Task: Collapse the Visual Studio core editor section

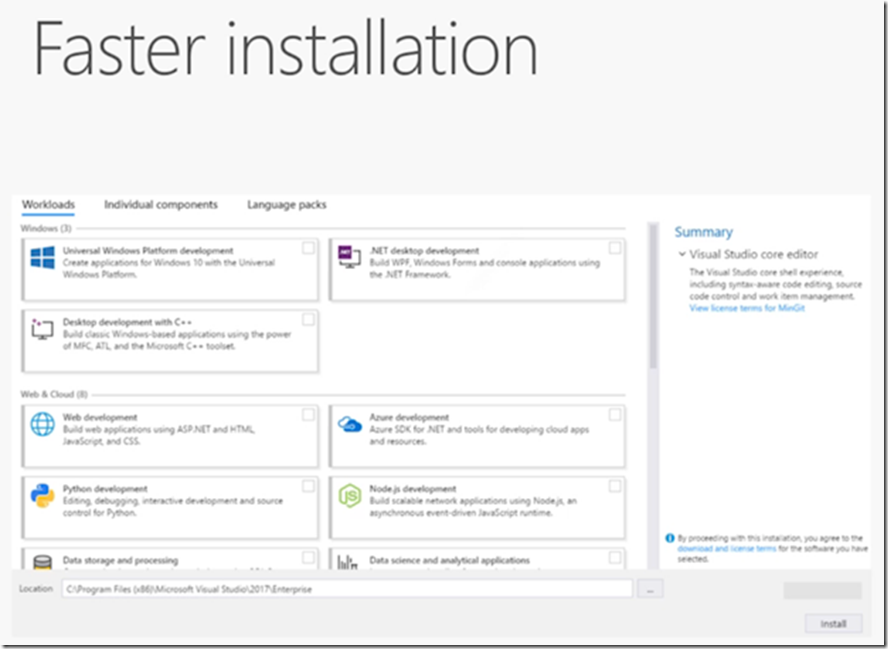Action: (x=682, y=254)
